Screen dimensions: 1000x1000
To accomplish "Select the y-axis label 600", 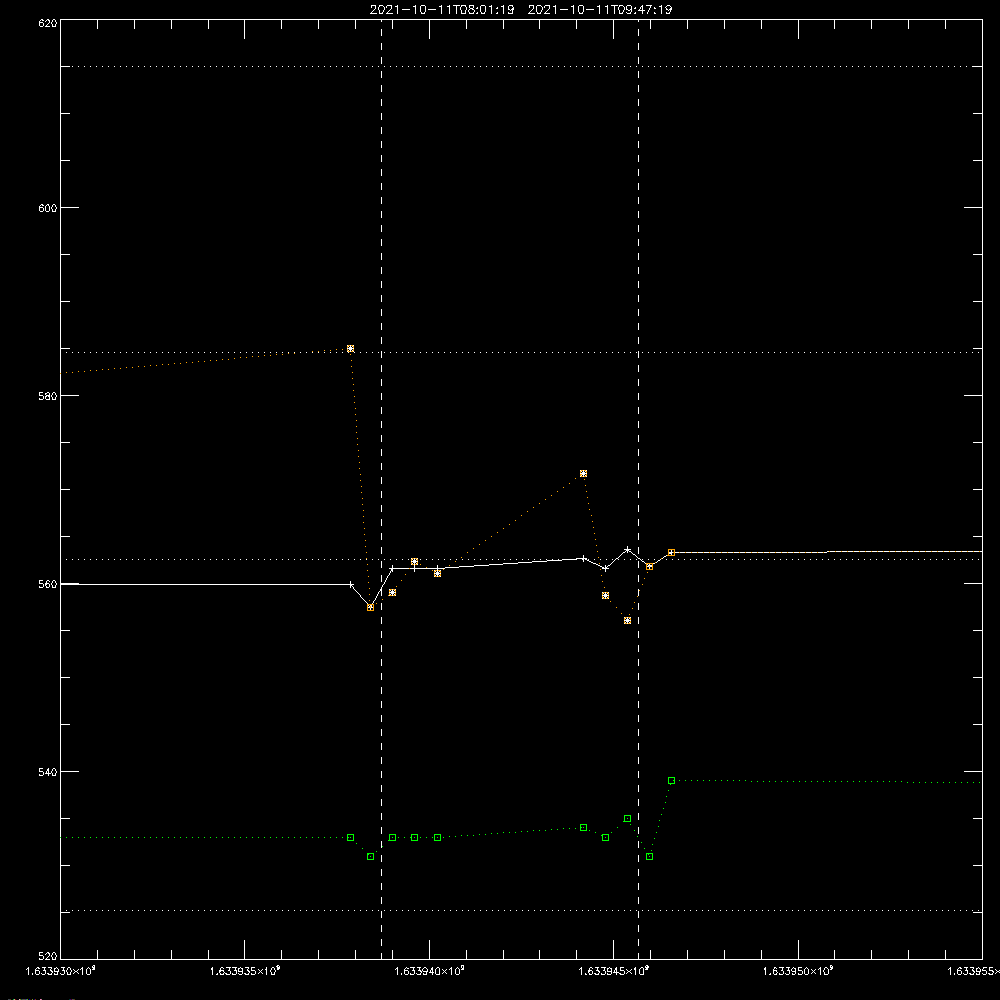I will click(x=48, y=208).
